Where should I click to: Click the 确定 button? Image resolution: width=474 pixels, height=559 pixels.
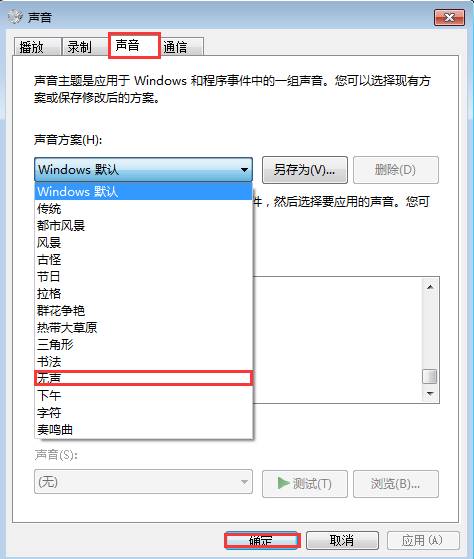262,540
